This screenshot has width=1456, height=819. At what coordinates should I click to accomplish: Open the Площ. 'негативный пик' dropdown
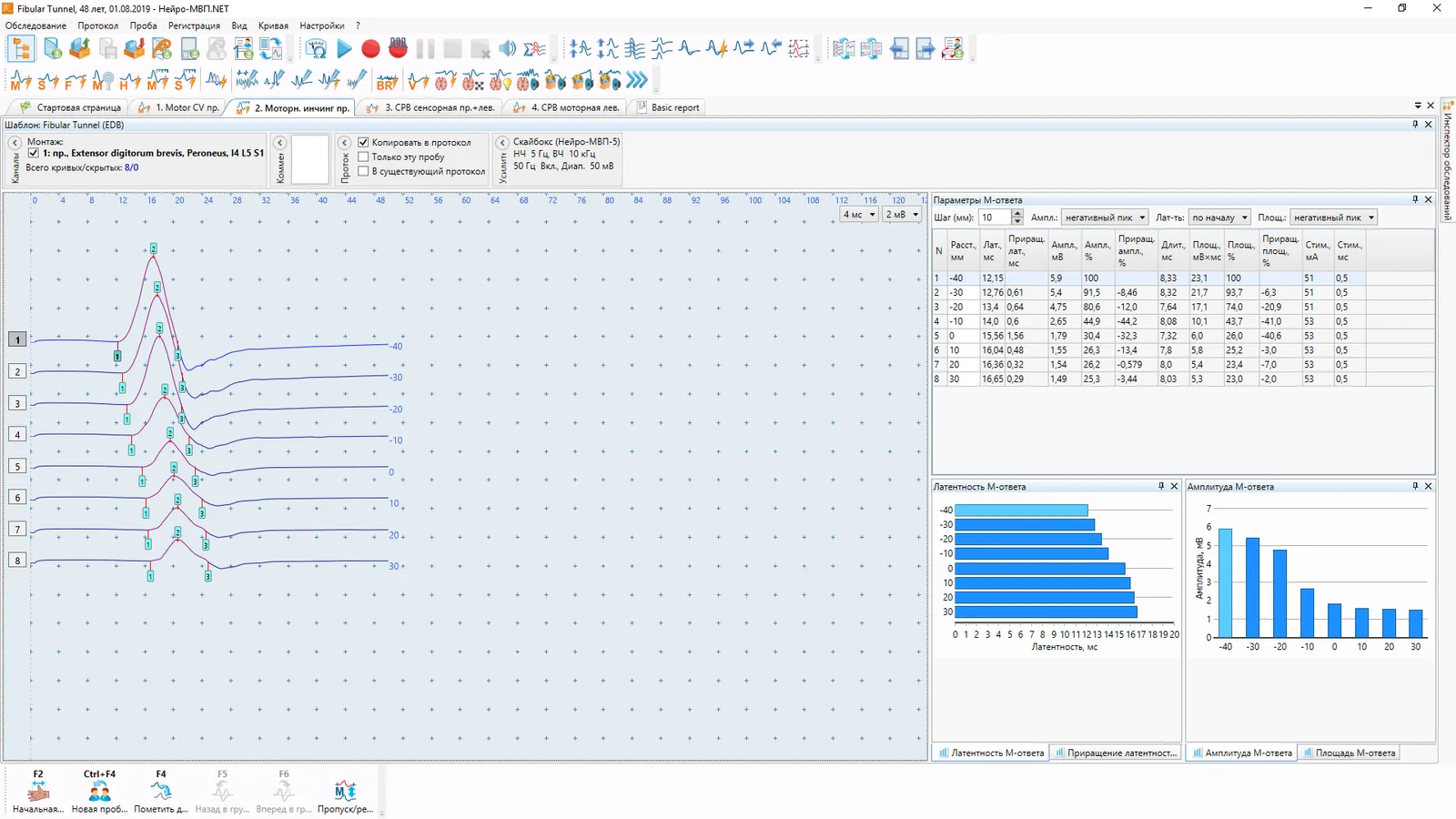[1333, 217]
